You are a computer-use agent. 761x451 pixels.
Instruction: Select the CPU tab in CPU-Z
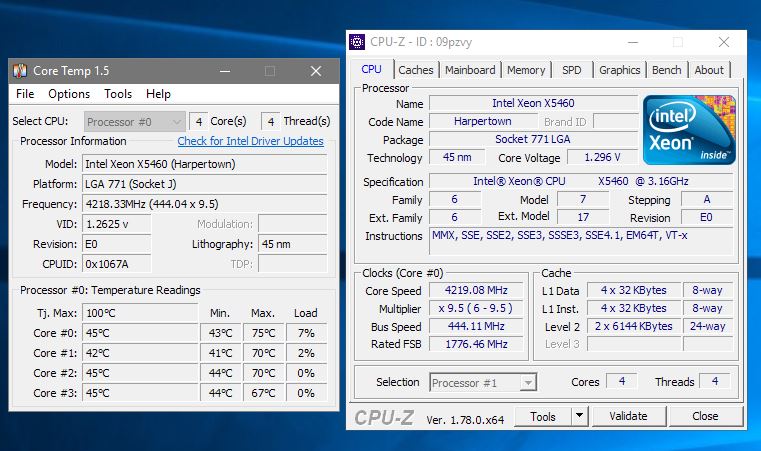click(371, 69)
